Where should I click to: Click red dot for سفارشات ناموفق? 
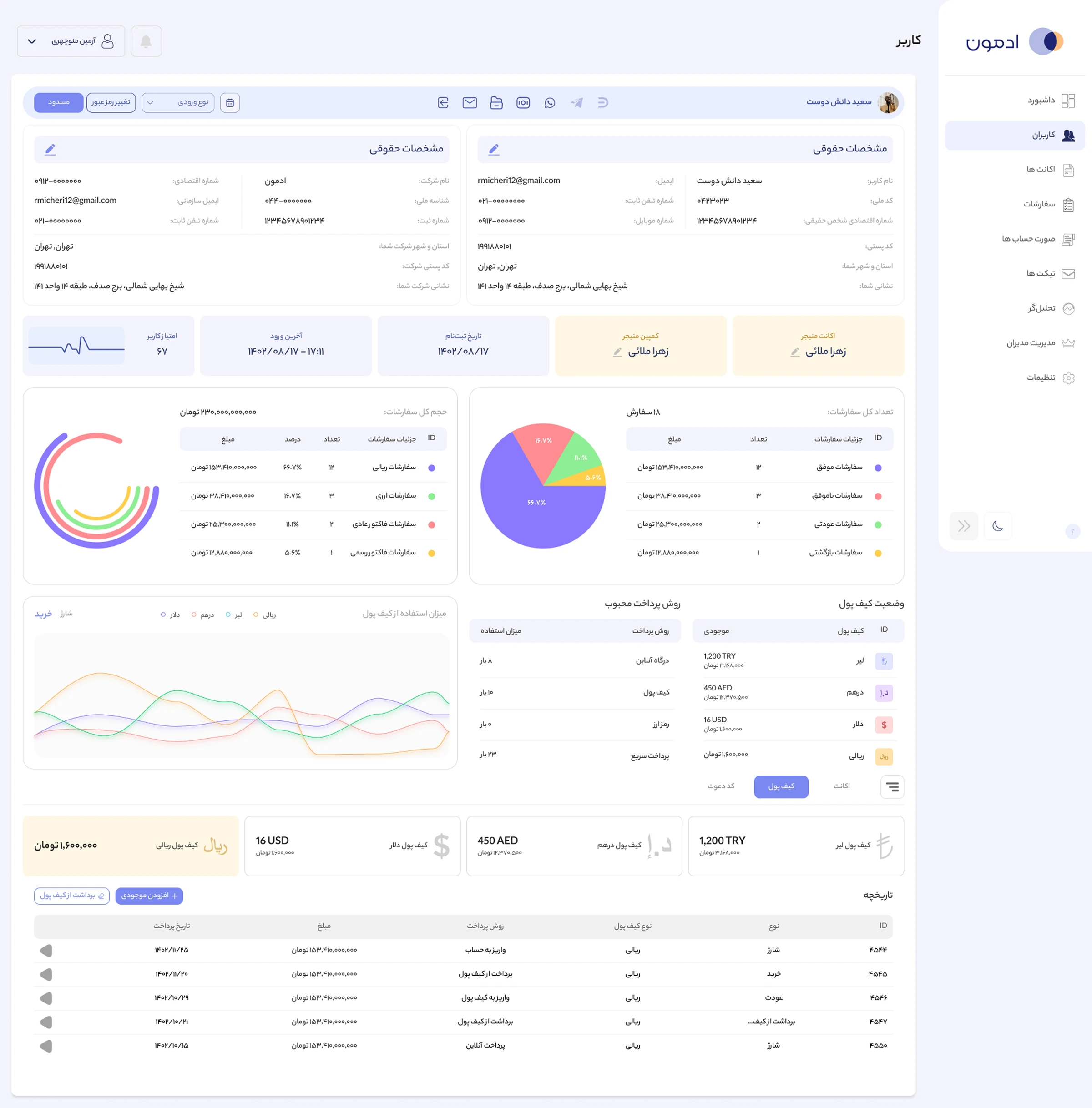click(x=878, y=496)
